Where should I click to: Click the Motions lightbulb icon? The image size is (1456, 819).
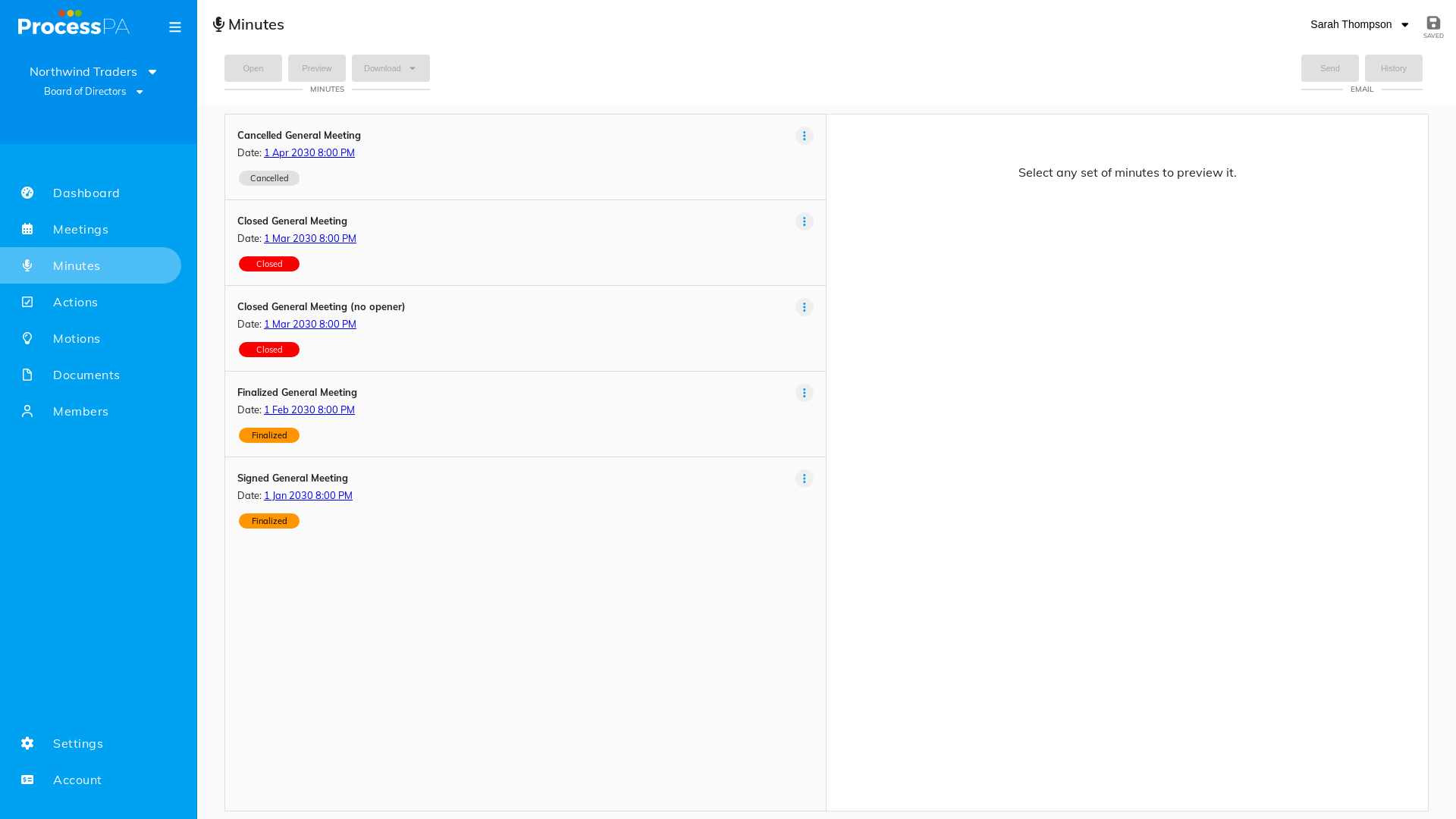pyautogui.click(x=27, y=338)
